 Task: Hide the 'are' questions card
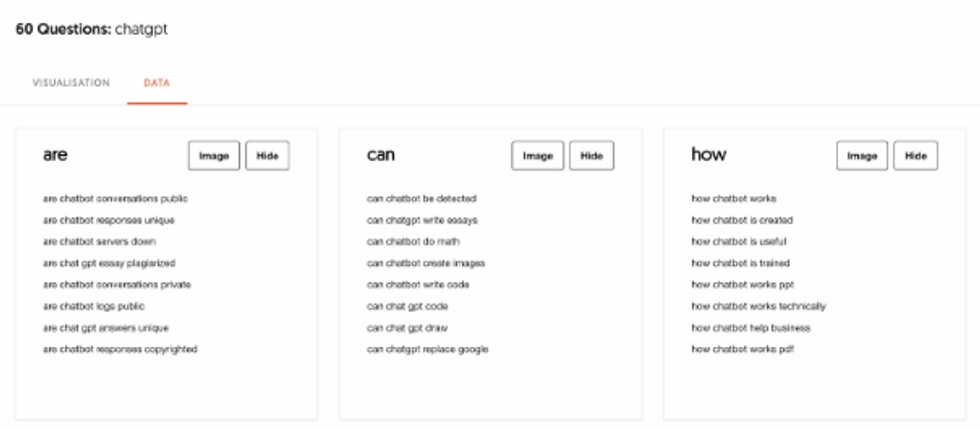coord(267,156)
